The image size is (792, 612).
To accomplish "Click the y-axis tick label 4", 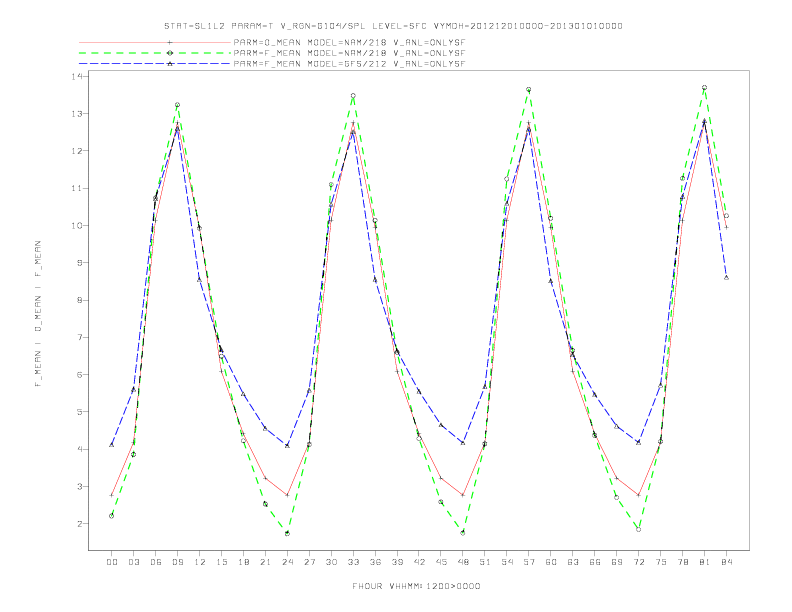I will pyautogui.click(x=80, y=449).
